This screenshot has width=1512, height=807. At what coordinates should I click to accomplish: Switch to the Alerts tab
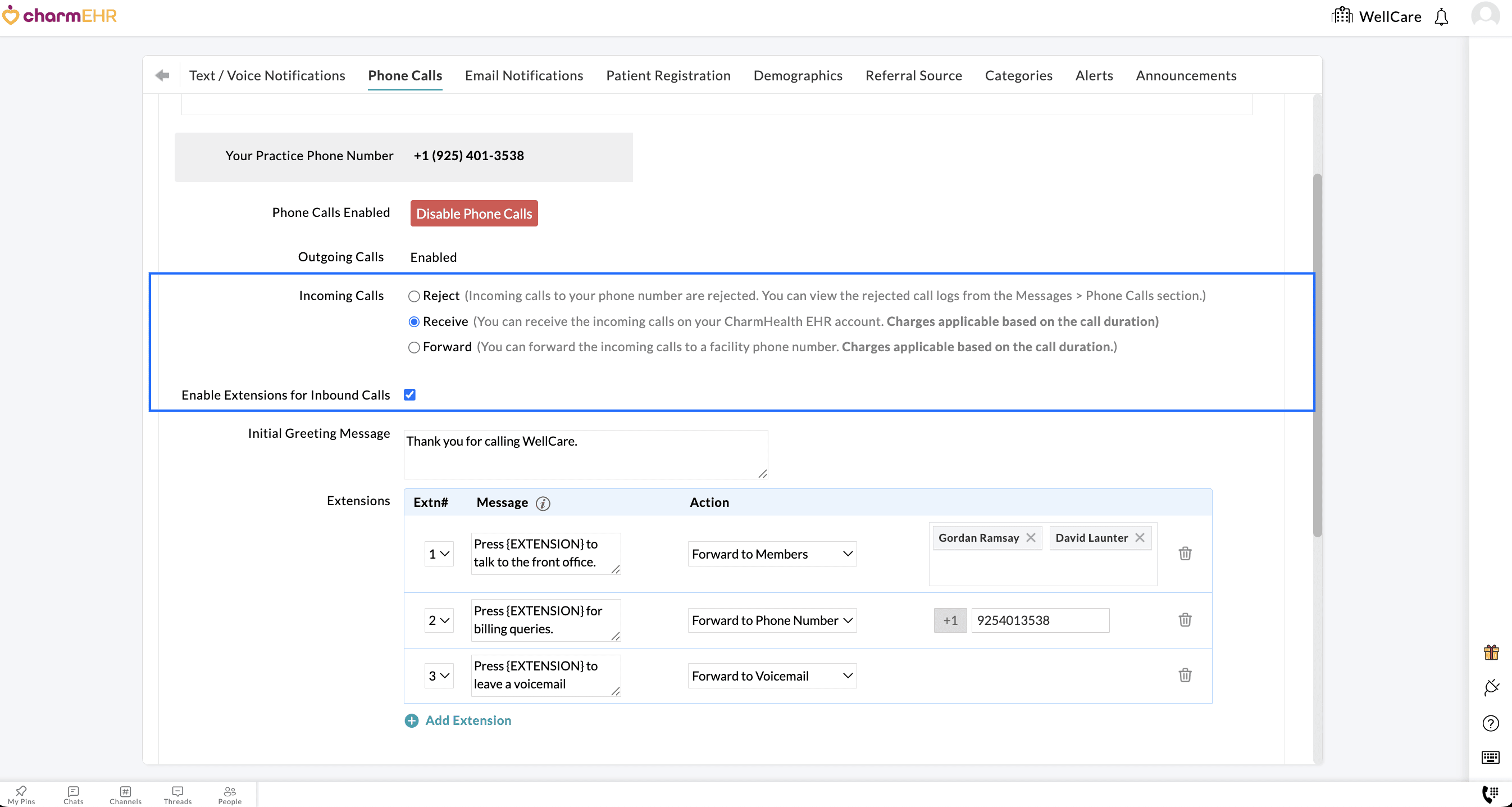pyautogui.click(x=1094, y=75)
